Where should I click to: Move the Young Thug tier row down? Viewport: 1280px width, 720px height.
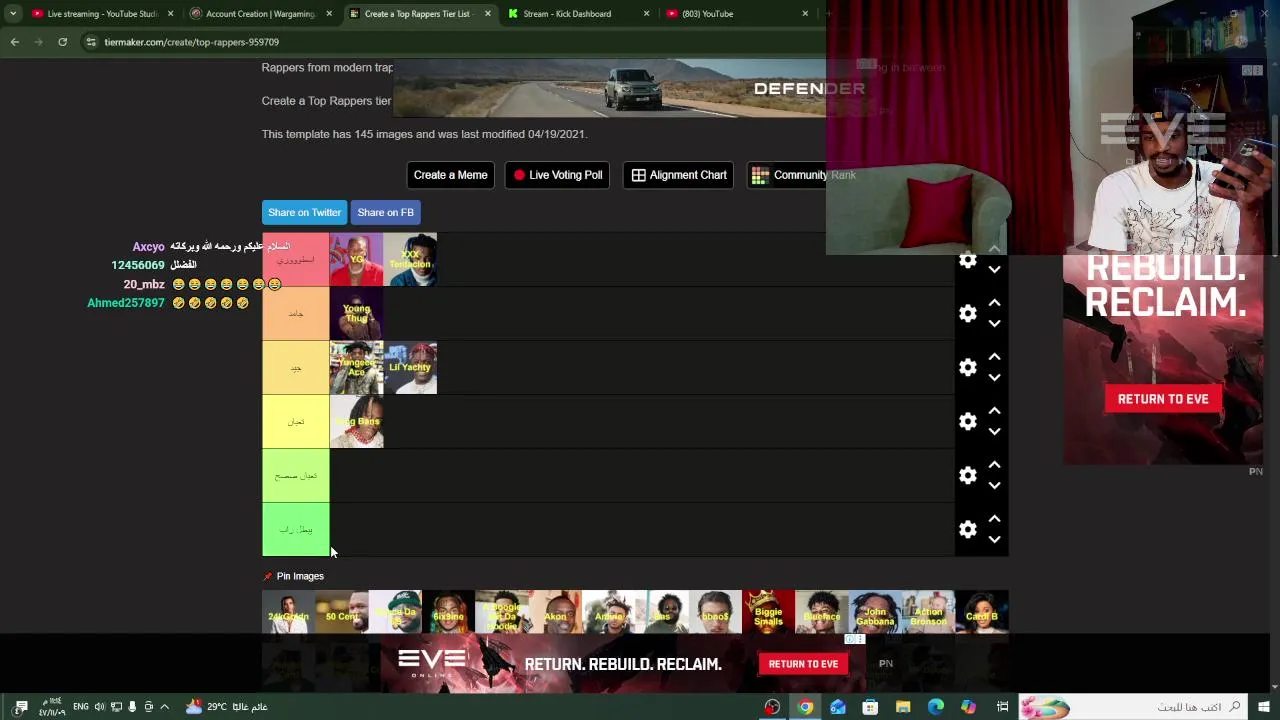(994, 324)
